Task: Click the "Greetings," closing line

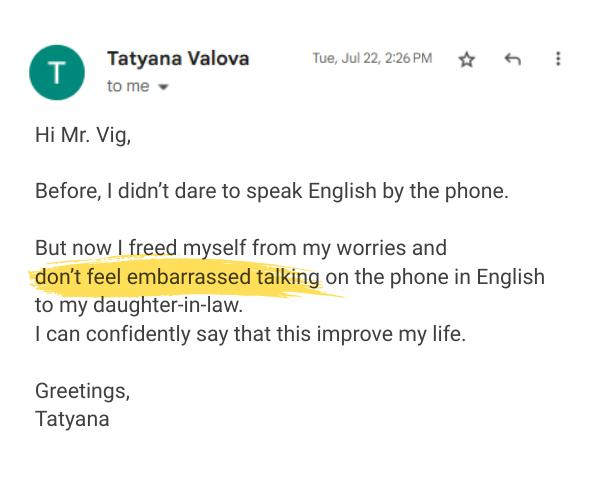Action: (82, 390)
